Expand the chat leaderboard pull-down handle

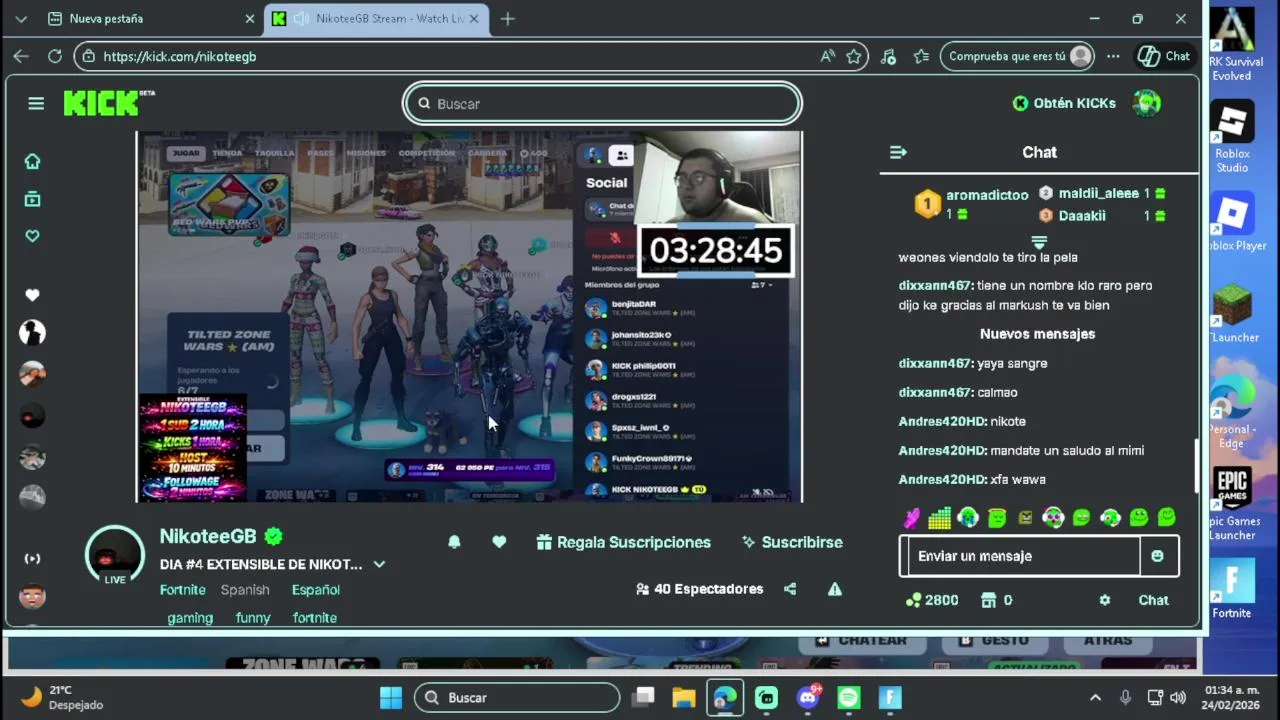pos(1039,241)
